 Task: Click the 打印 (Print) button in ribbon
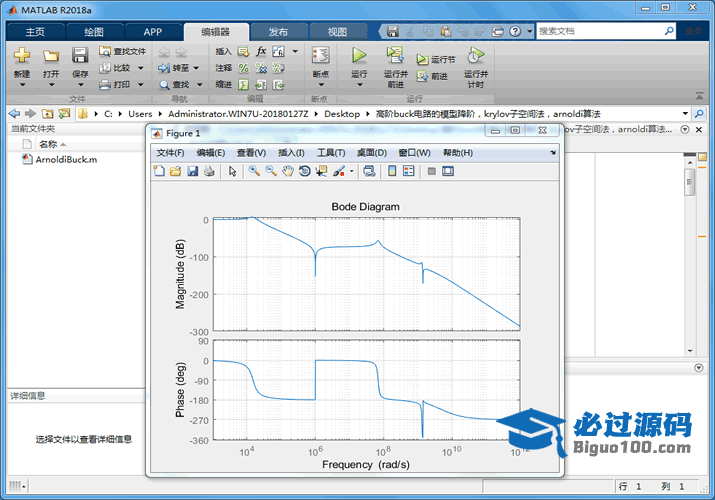point(115,84)
